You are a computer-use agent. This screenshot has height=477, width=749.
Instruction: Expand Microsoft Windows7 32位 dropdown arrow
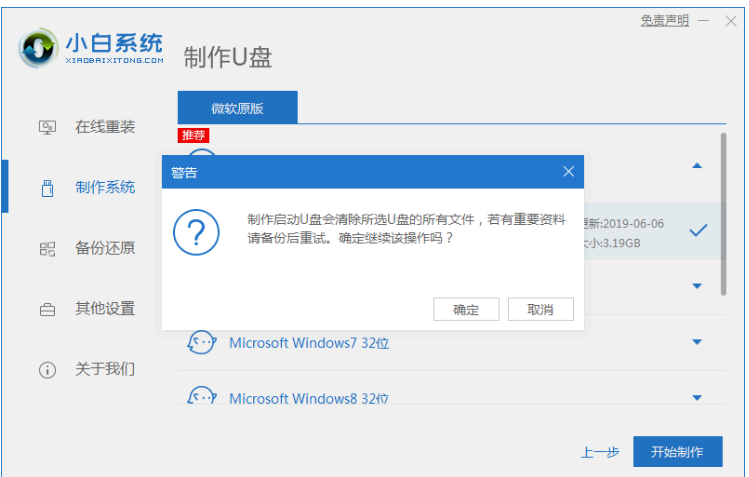coord(697,342)
